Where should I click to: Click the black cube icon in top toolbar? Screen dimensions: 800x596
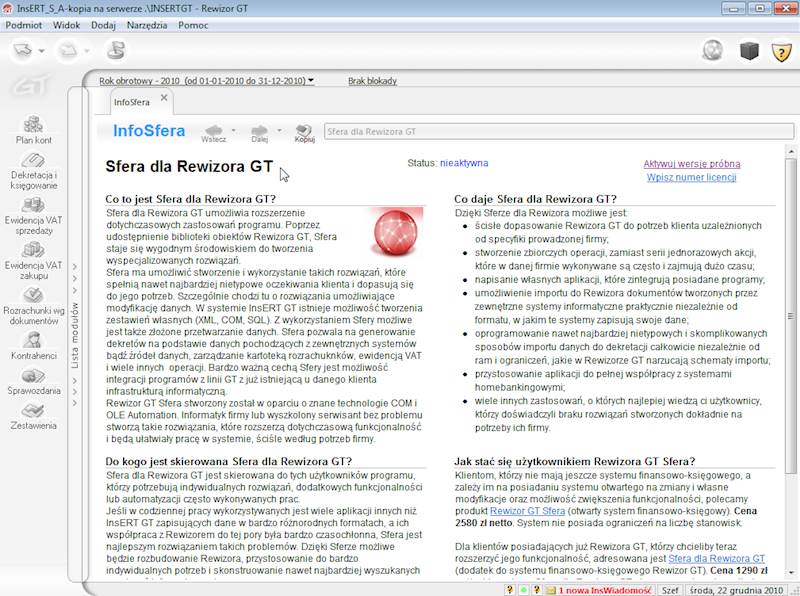(749, 50)
